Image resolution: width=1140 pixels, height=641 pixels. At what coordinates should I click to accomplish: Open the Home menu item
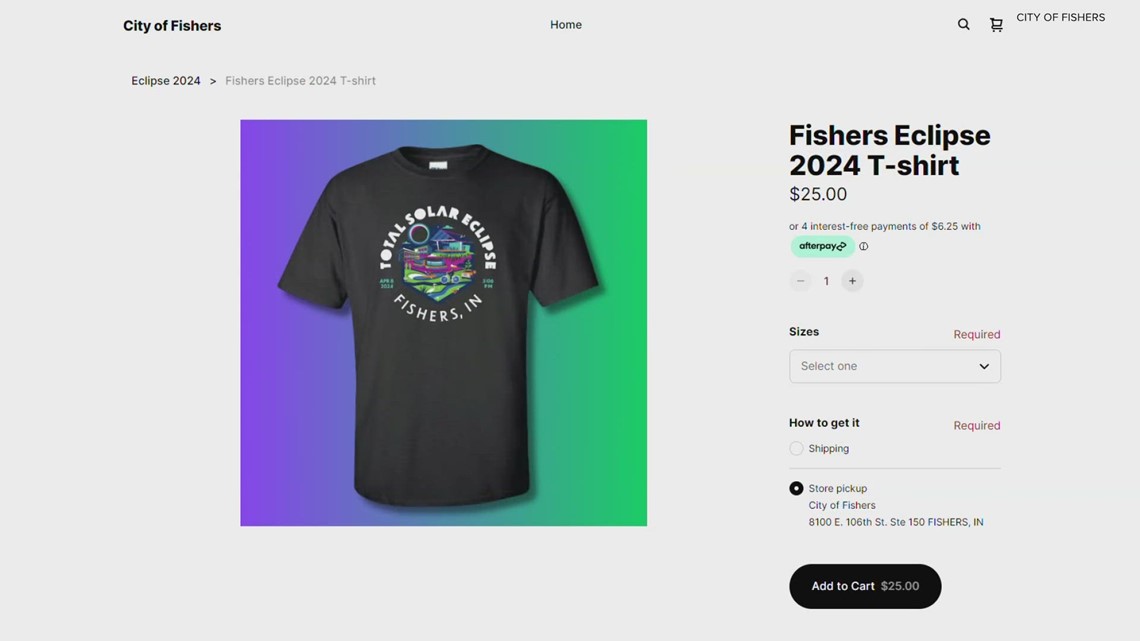(x=565, y=24)
